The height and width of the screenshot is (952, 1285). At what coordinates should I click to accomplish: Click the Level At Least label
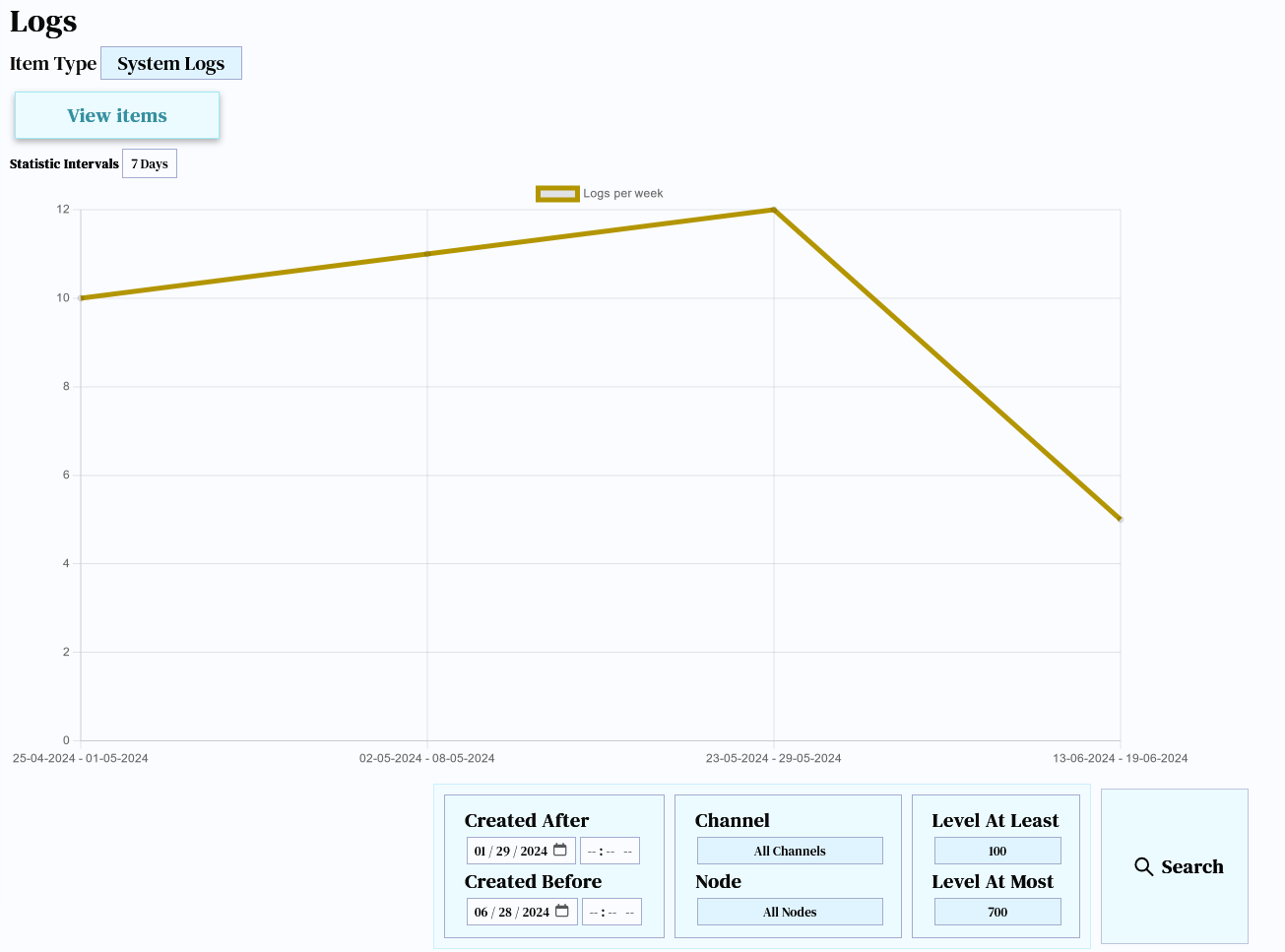click(x=996, y=820)
